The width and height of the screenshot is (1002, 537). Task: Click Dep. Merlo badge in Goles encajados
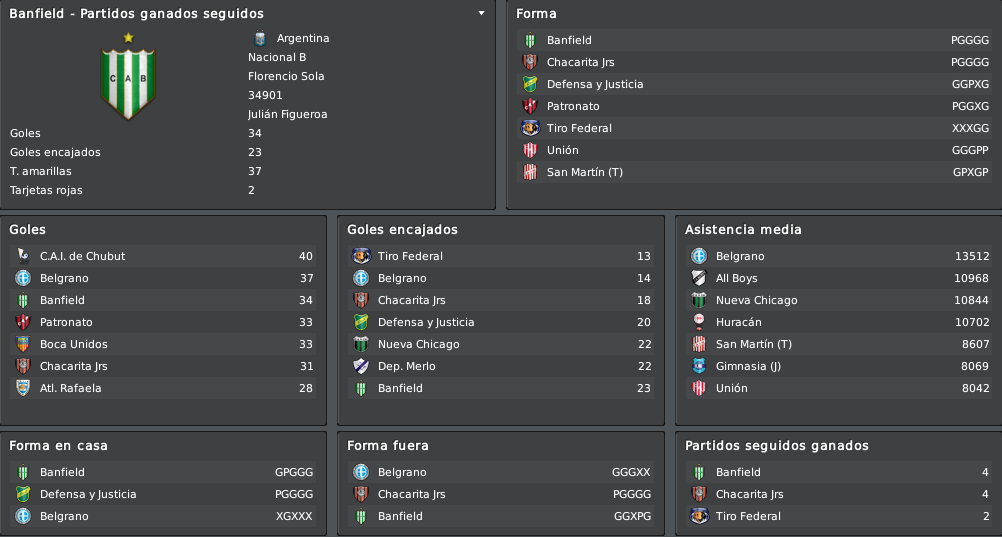[360, 366]
